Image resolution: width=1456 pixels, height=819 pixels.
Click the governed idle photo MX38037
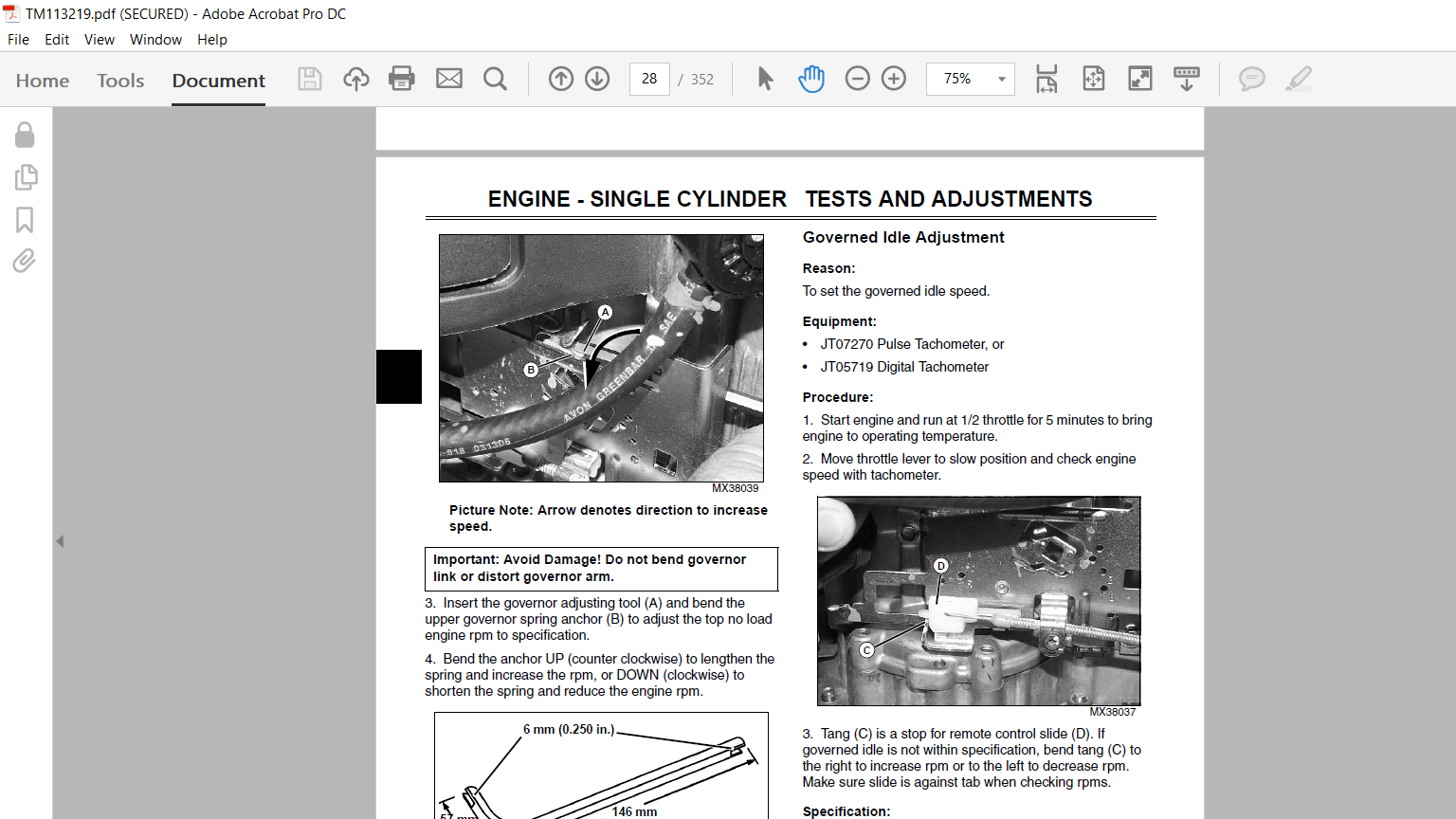[979, 601]
